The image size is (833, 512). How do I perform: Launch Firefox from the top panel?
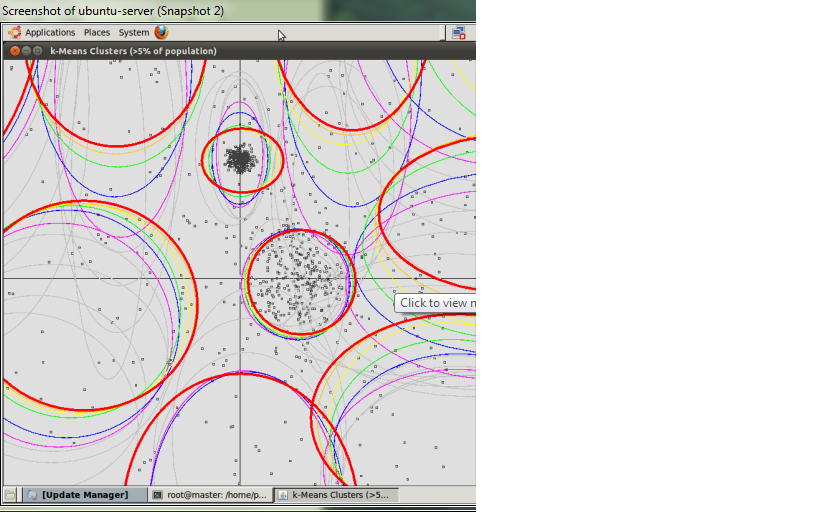tap(162, 32)
